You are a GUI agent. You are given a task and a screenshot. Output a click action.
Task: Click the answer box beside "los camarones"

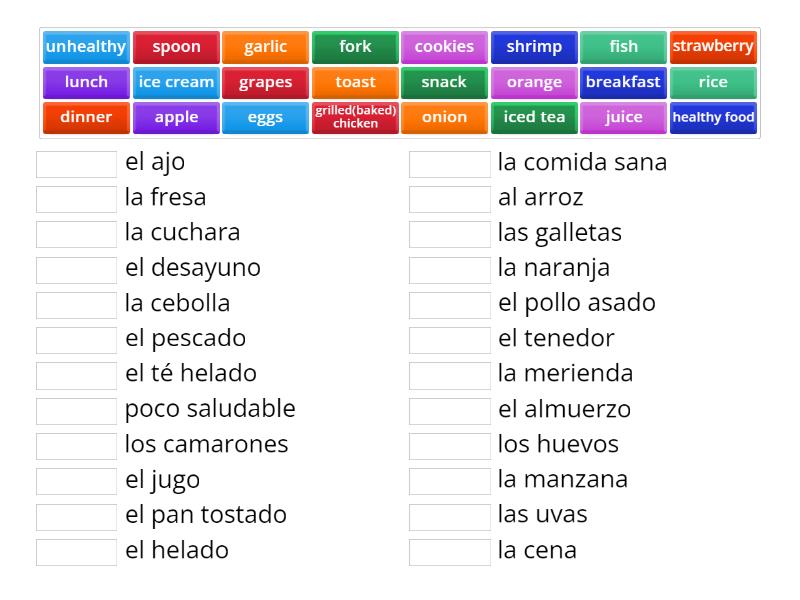[76, 445]
